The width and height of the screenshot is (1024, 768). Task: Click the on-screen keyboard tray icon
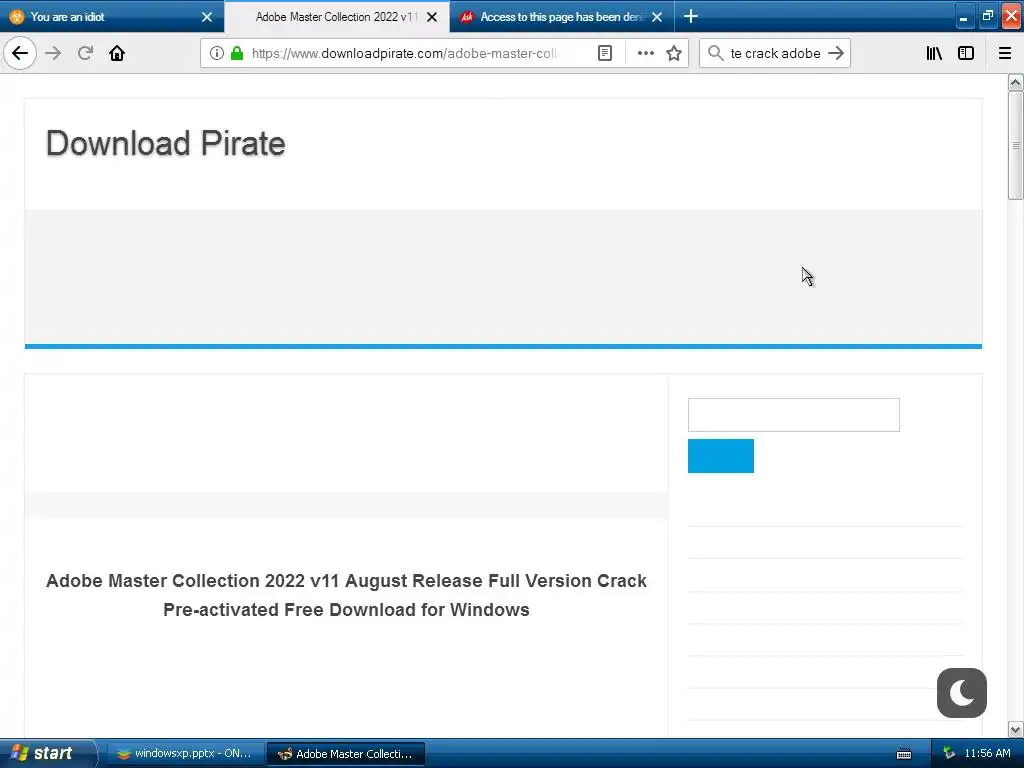(904, 754)
